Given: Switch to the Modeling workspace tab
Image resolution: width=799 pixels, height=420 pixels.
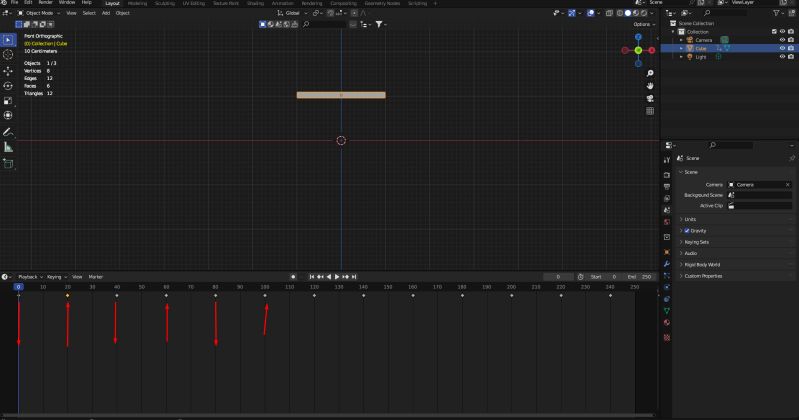Looking at the screenshot, I should point(137,3).
